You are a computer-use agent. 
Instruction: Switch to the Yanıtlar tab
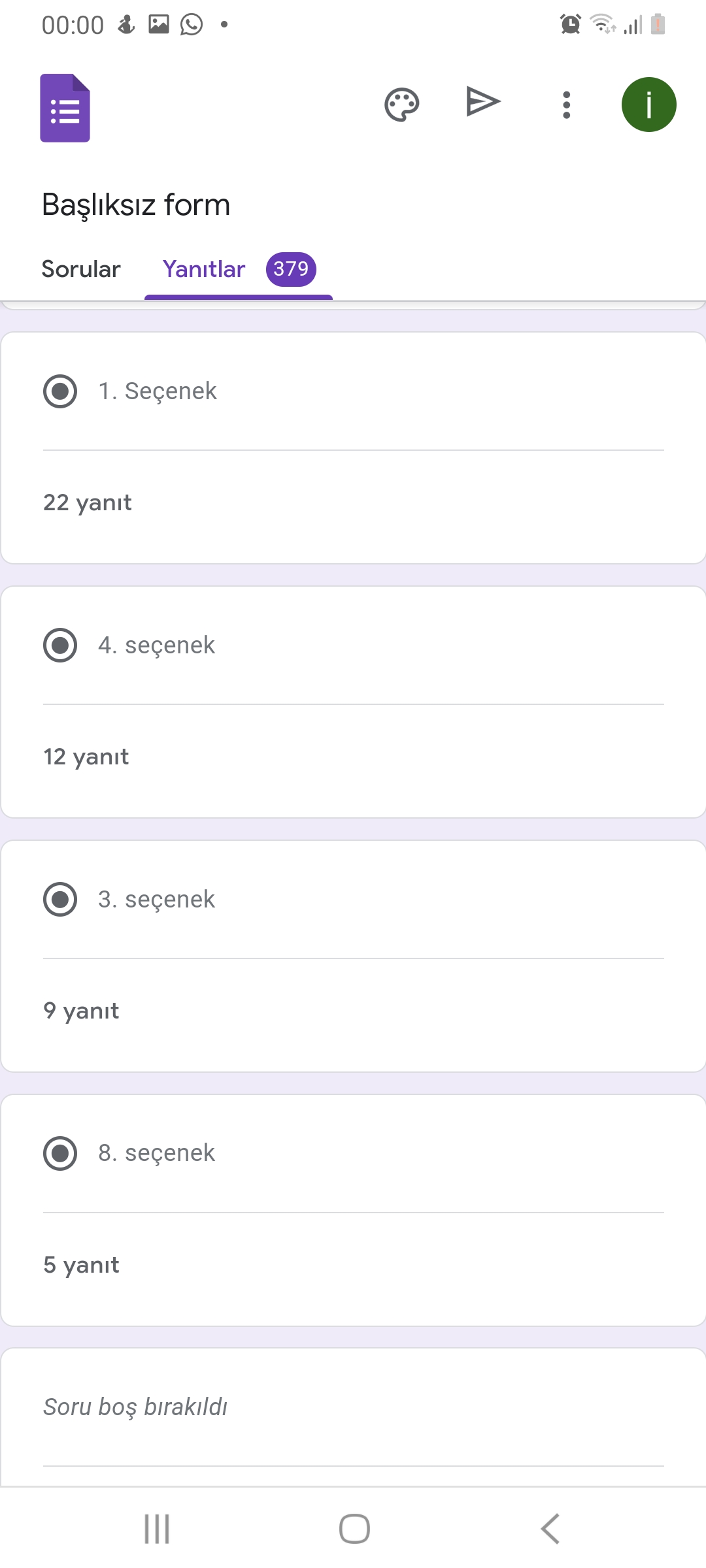(x=203, y=269)
